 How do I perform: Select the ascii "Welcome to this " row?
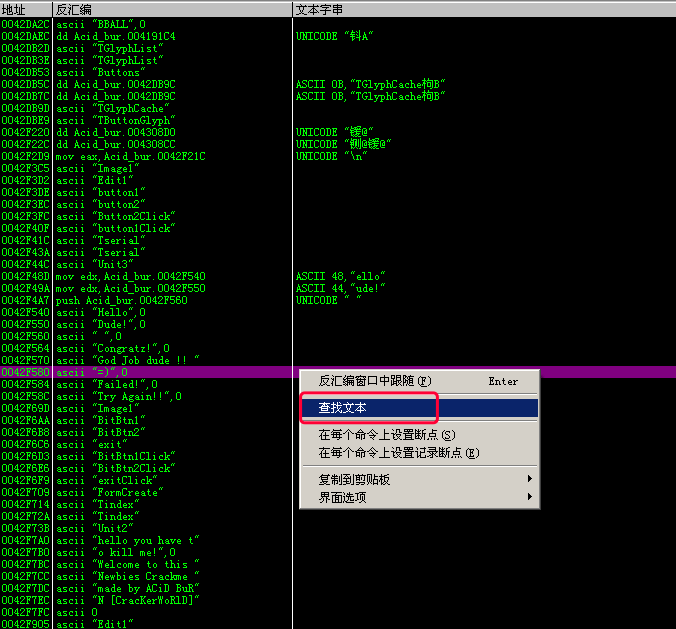click(338, 564)
